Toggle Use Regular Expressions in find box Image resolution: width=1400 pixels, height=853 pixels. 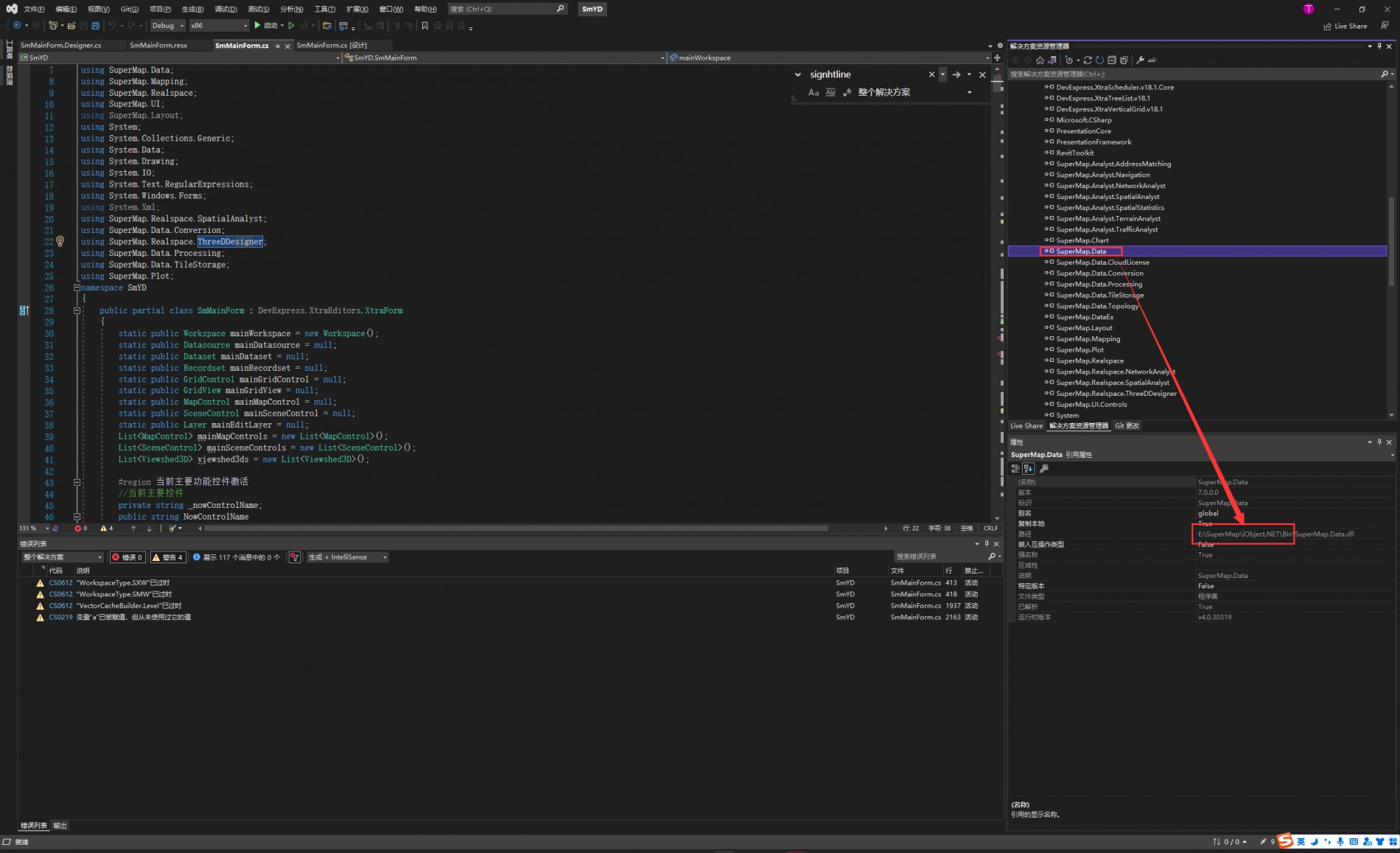click(x=847, y=92)
